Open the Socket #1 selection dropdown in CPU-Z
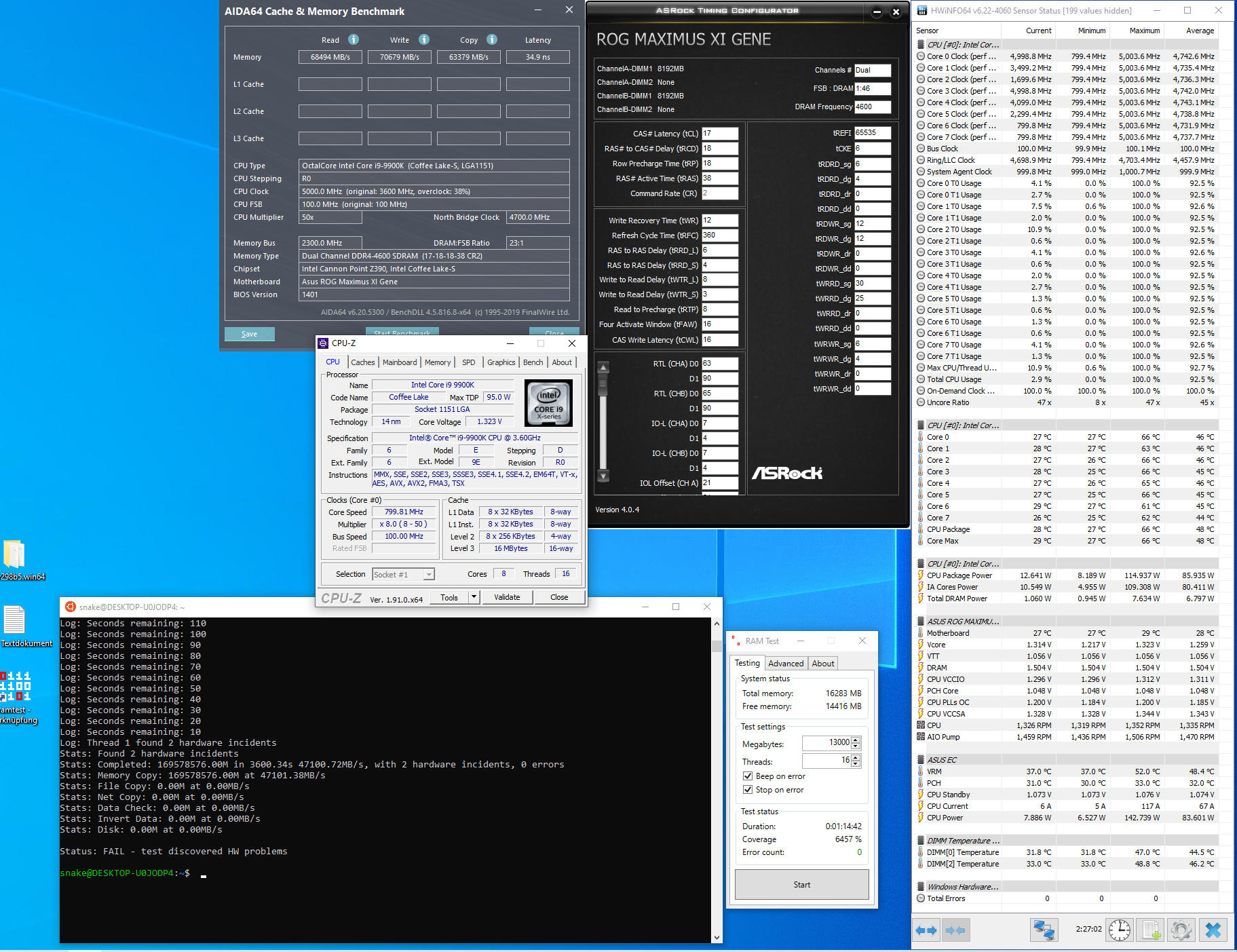Viewport: 1237px width, 952px height. [429, 575]
